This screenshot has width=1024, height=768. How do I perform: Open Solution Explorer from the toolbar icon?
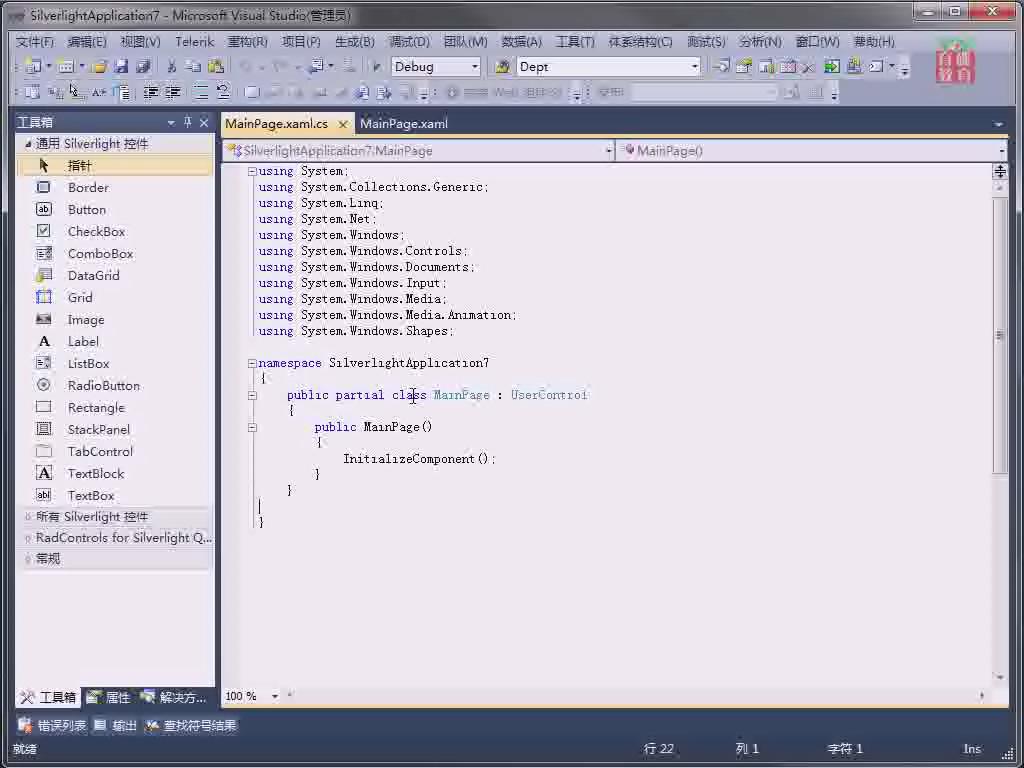coord(722,67)
